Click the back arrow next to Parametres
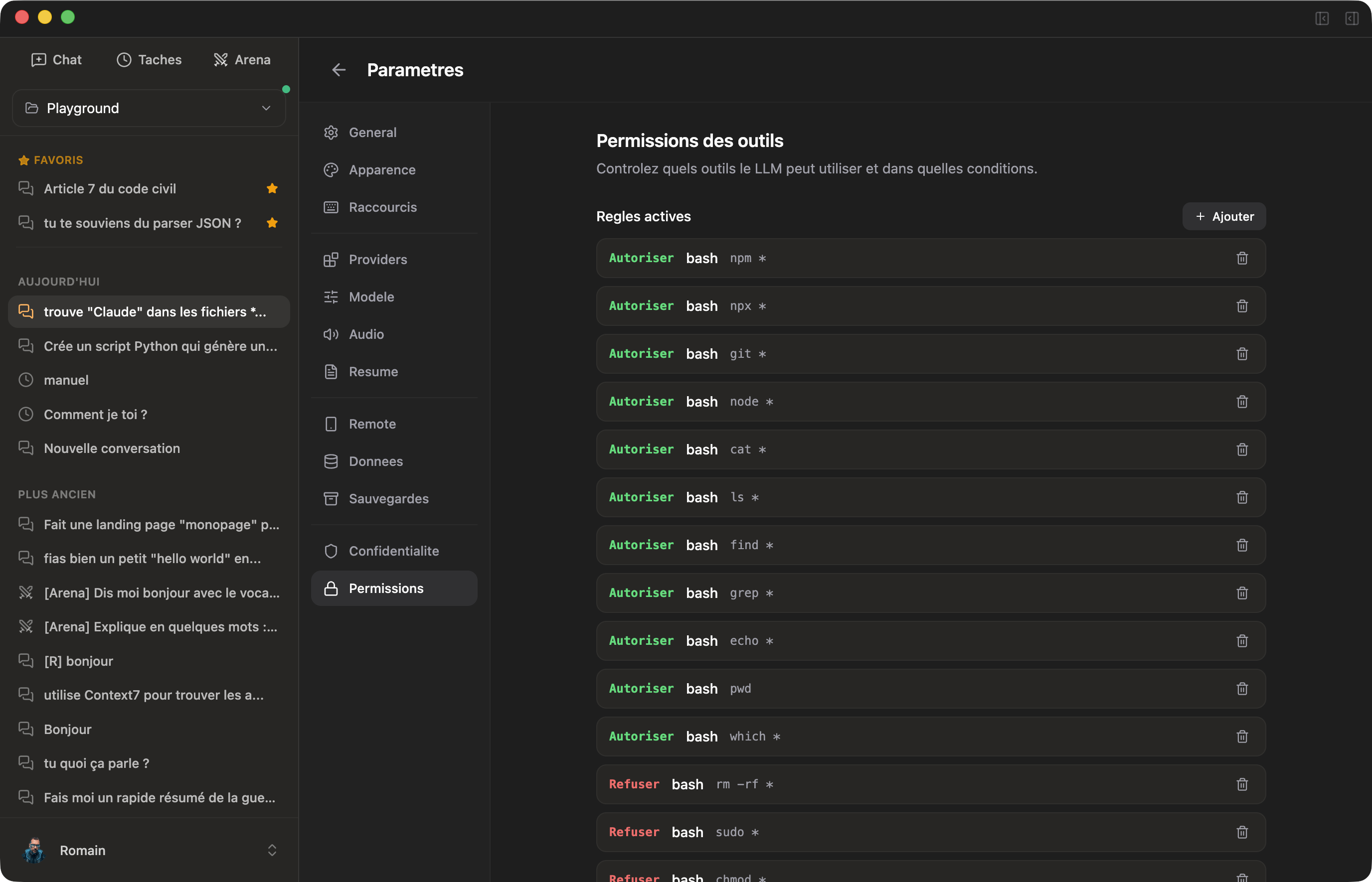 click(x=339, y=70)
